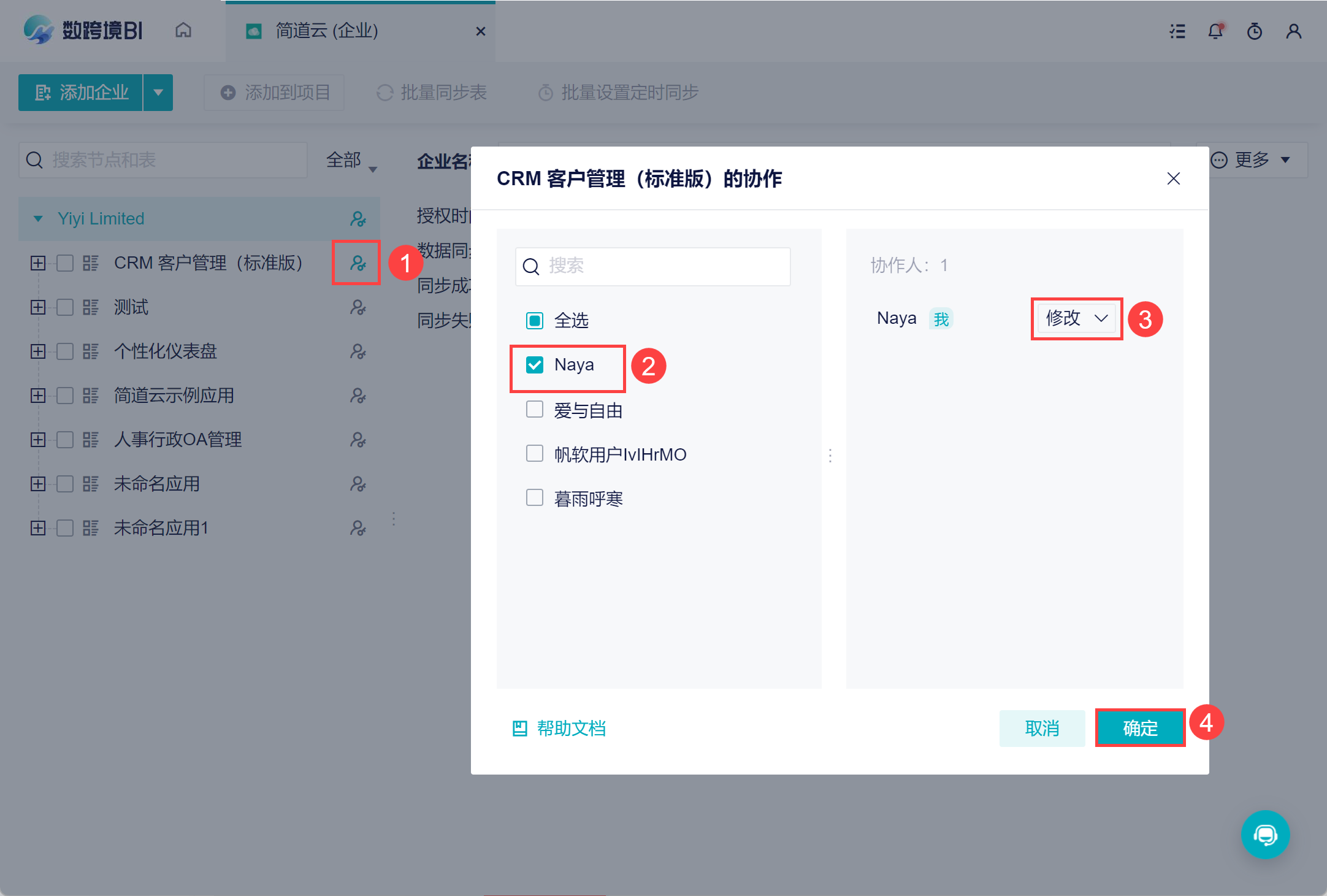Click the home icon in the header

point(183,30)
